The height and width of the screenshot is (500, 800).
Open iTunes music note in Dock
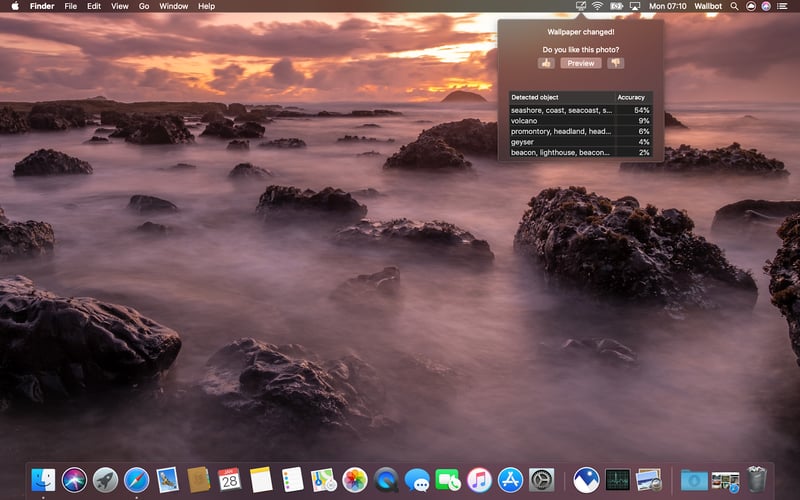479,480
